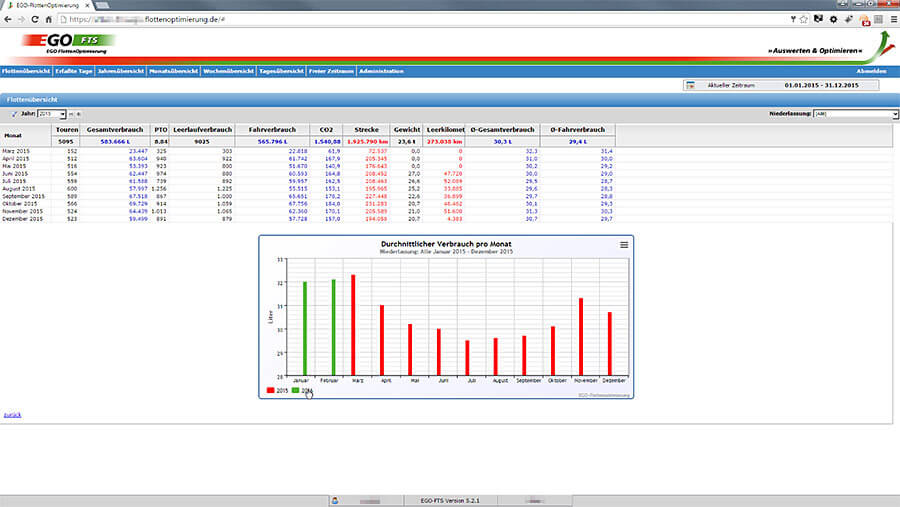Select the September 2015 row label
900x507 pixels.
pyautogui.click(x=23, y=196)
